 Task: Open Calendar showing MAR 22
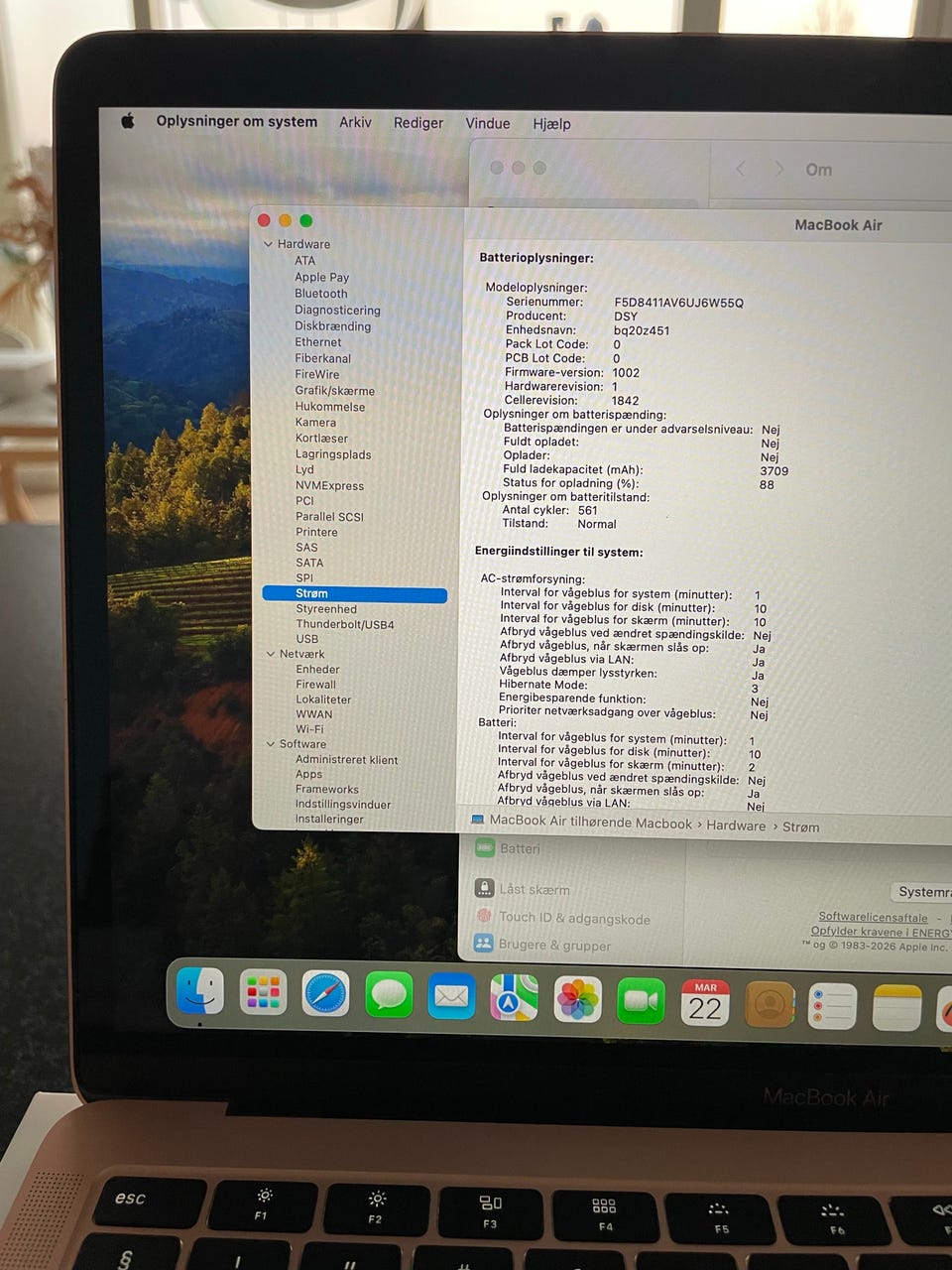pos(705,1003)
